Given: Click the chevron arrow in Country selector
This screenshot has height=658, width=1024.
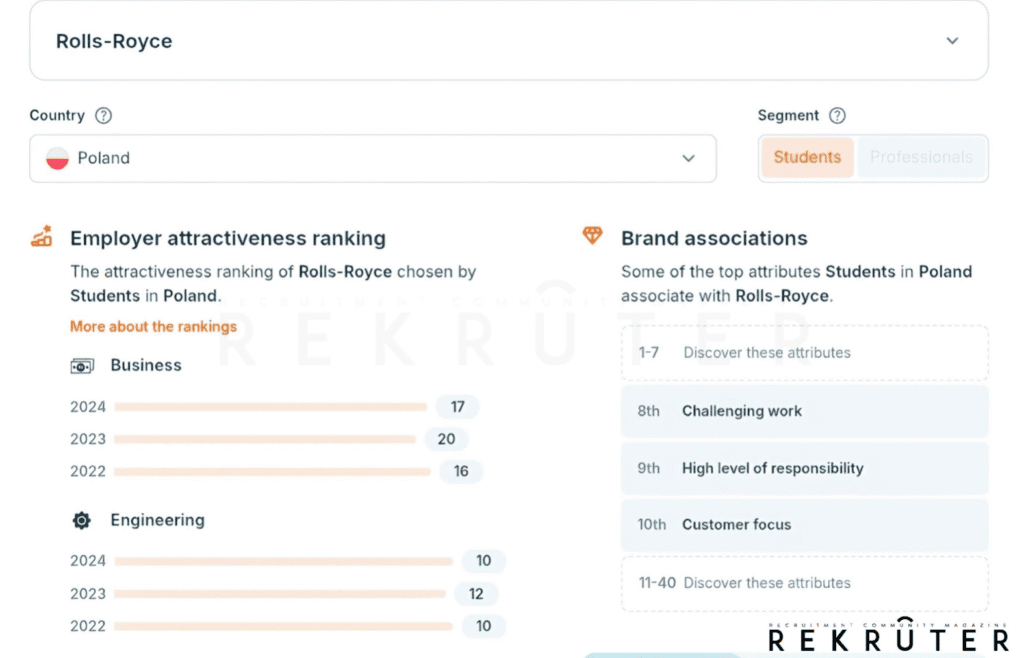Looking at the screenshot, I should tap(688, 159).
